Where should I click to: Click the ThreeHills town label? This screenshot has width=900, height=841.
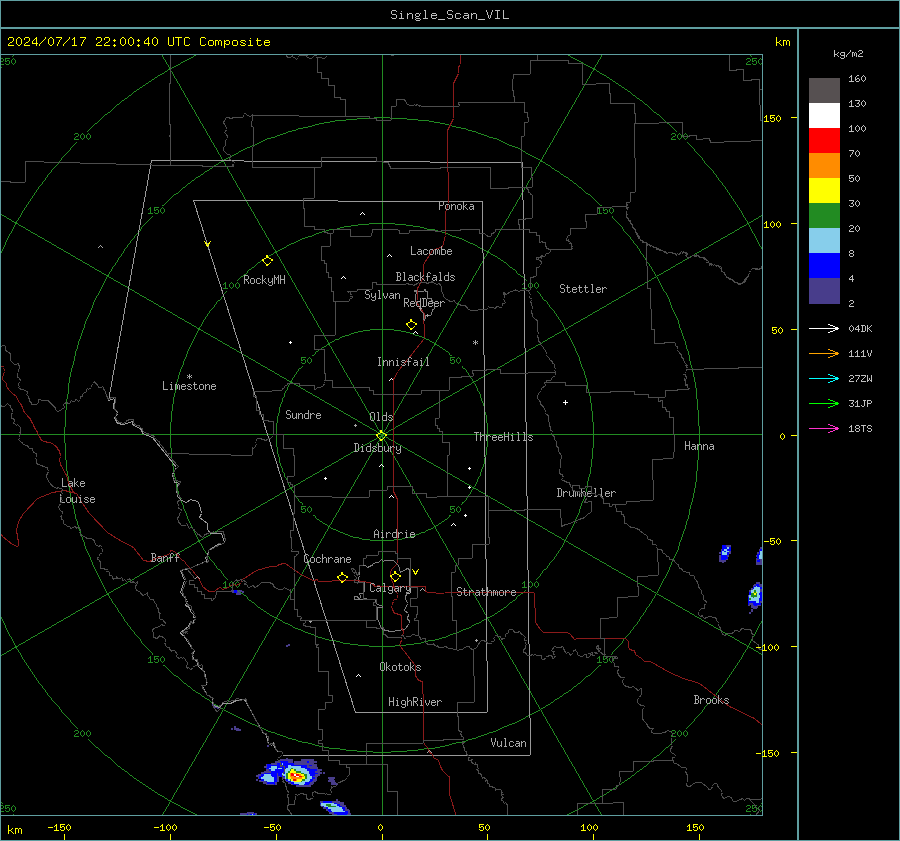point(503,437)
